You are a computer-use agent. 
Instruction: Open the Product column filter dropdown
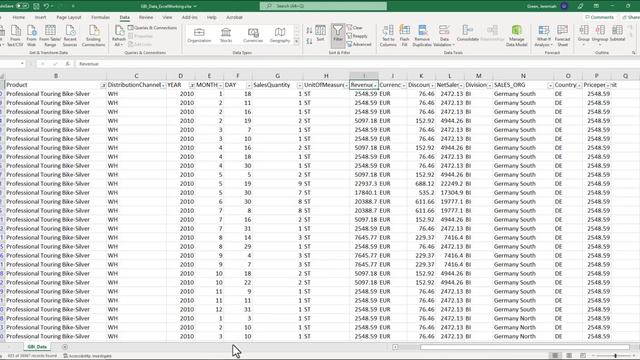coord(103,85)
